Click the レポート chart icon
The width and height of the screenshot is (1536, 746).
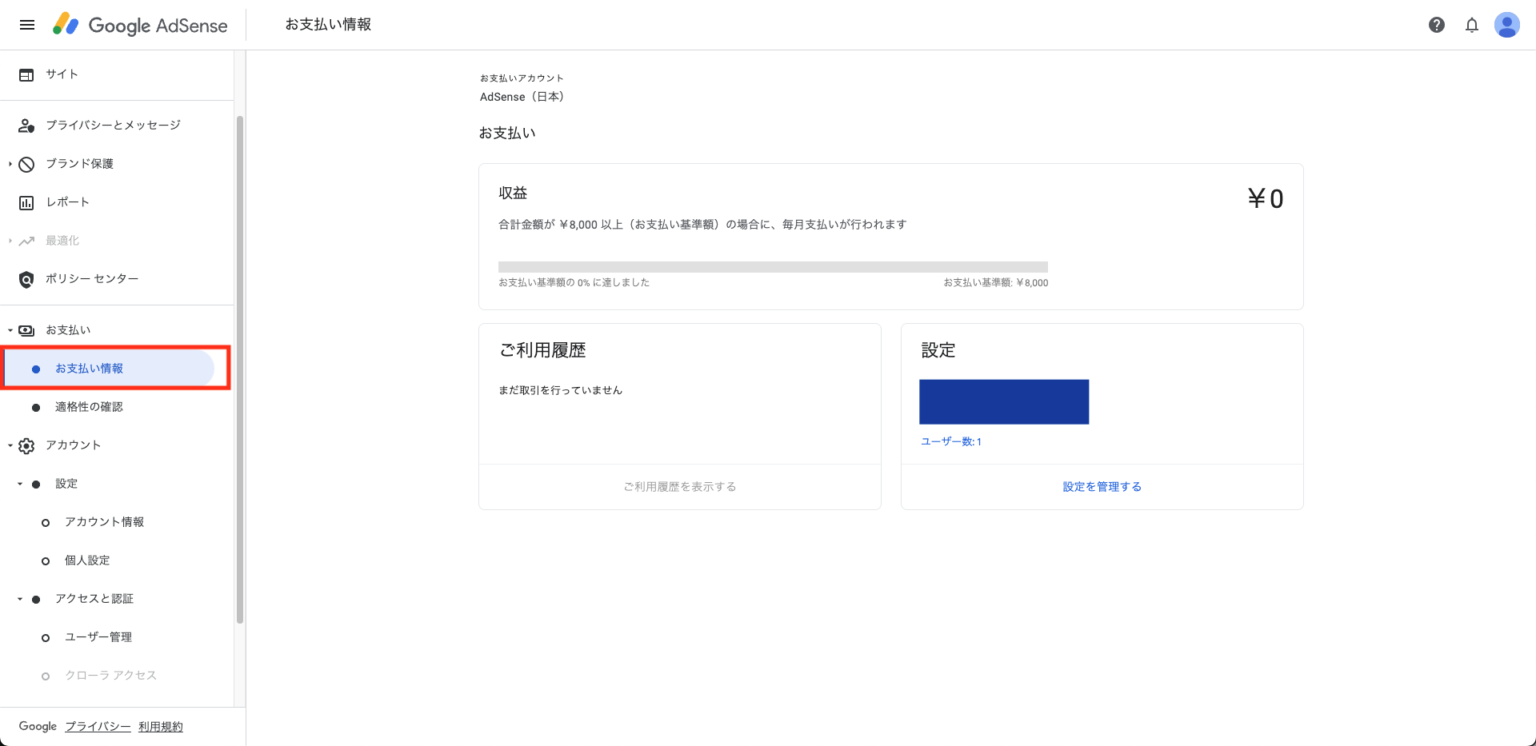(x=27, y=203)
